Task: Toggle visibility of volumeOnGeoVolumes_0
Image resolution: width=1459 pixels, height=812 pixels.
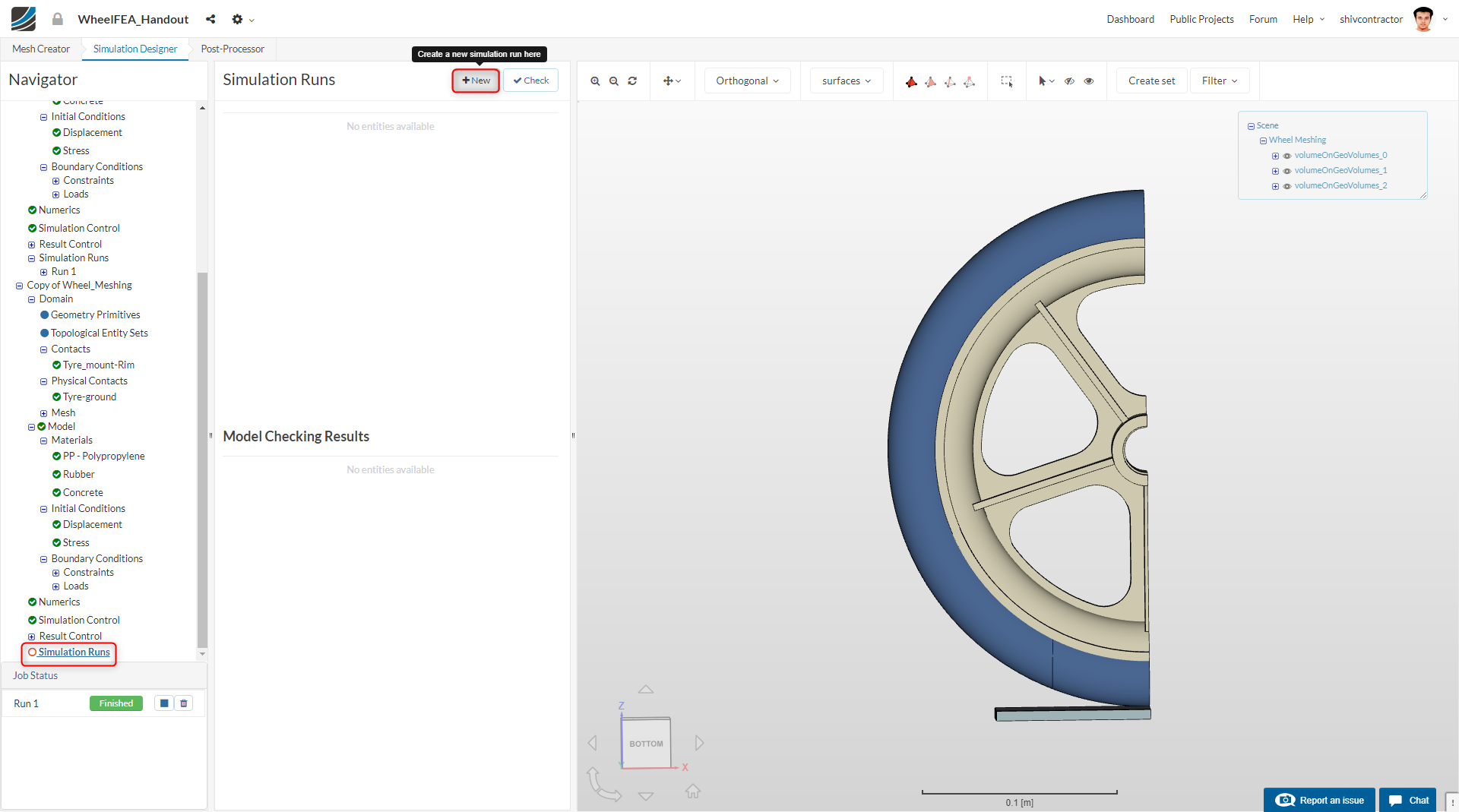Action: pyautogui.click(x=1287, y=156)
